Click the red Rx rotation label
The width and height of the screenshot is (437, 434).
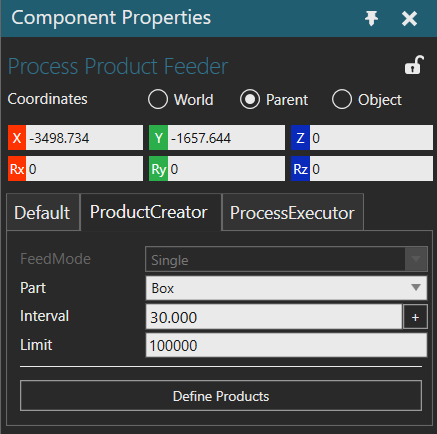17,169
